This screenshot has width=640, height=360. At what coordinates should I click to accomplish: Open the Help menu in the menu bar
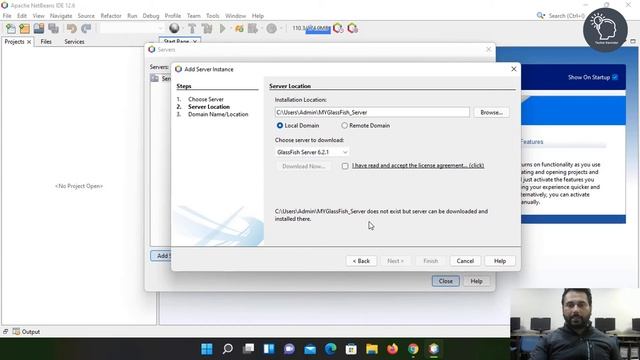pos(258,16)
